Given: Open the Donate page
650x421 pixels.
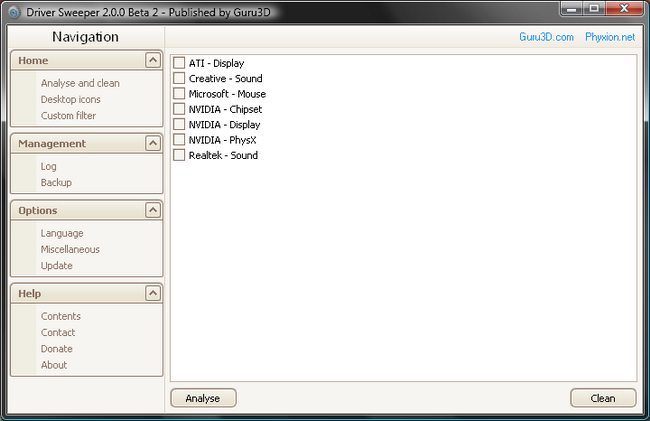Looking at the screenshot, I should point(56,349).
